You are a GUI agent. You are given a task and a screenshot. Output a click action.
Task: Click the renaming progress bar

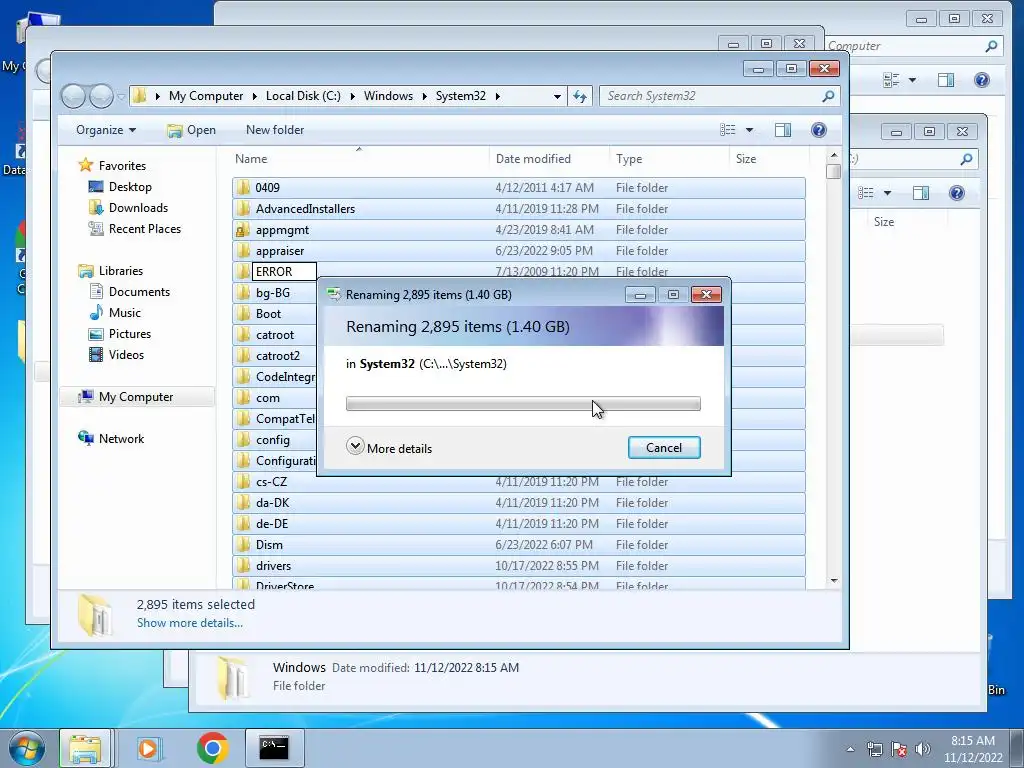[523, 404]
